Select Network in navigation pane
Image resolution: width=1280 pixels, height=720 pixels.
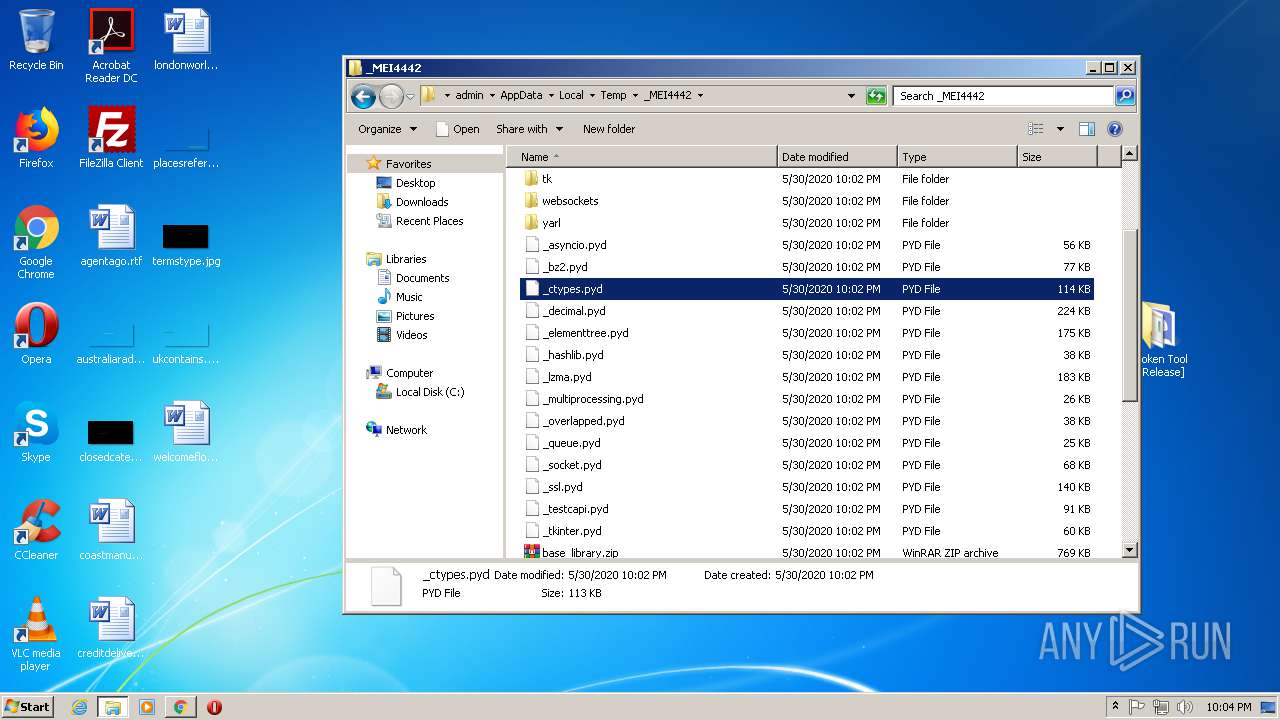point(406,430)
